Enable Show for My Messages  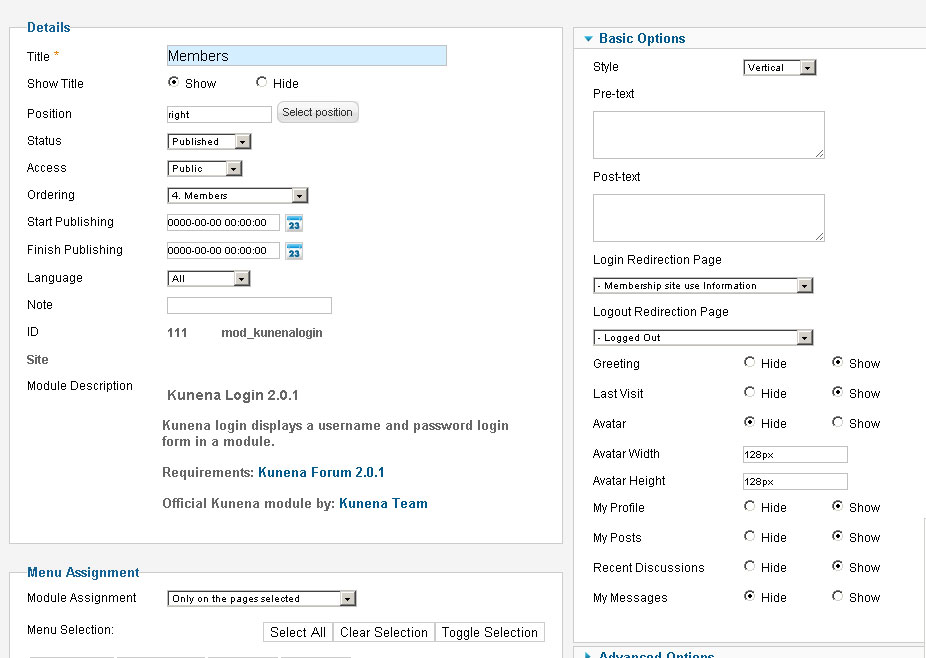coord(838,597)
